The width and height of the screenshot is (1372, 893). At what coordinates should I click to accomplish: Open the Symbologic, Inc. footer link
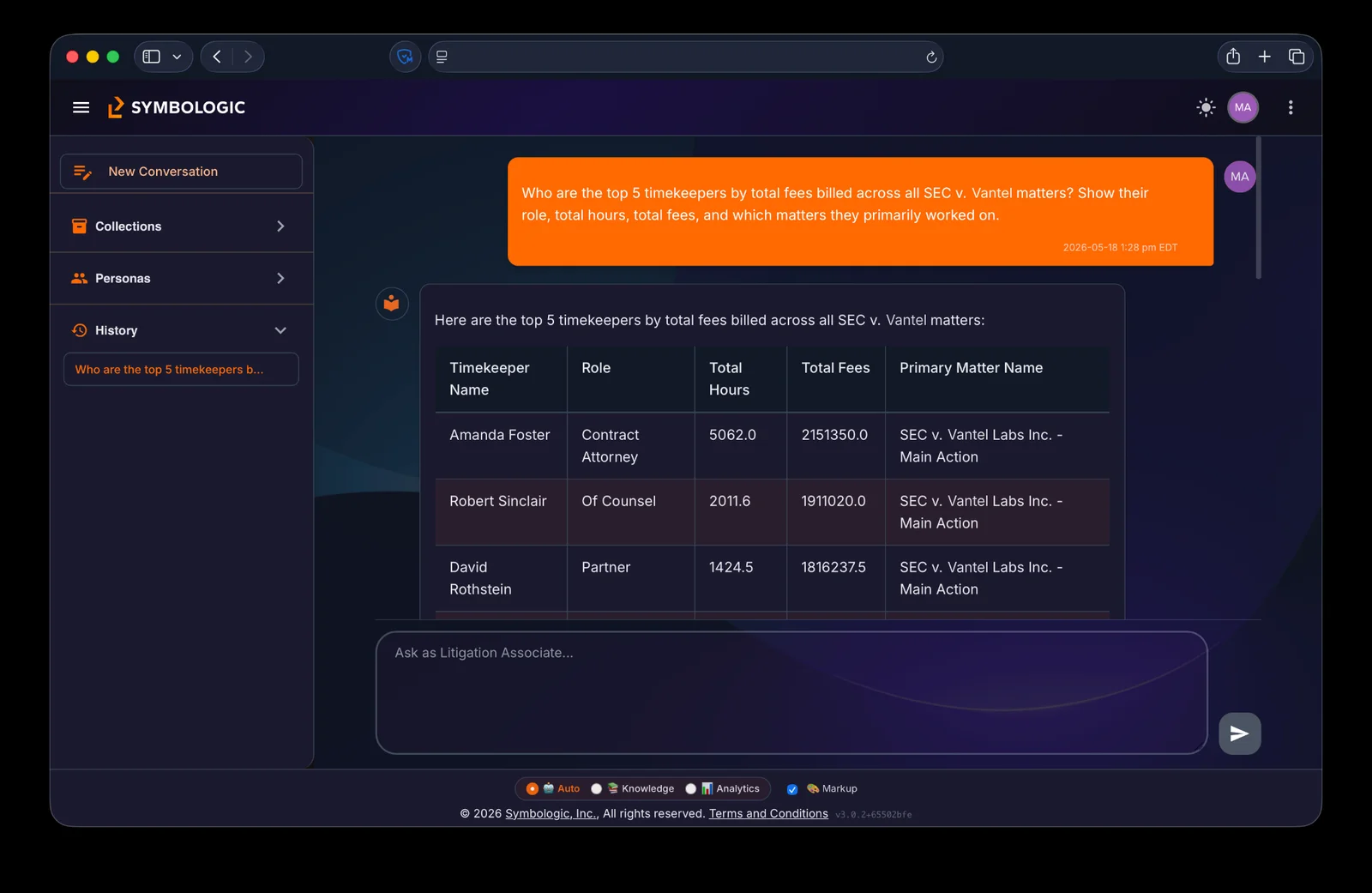(x=552, y=813)
